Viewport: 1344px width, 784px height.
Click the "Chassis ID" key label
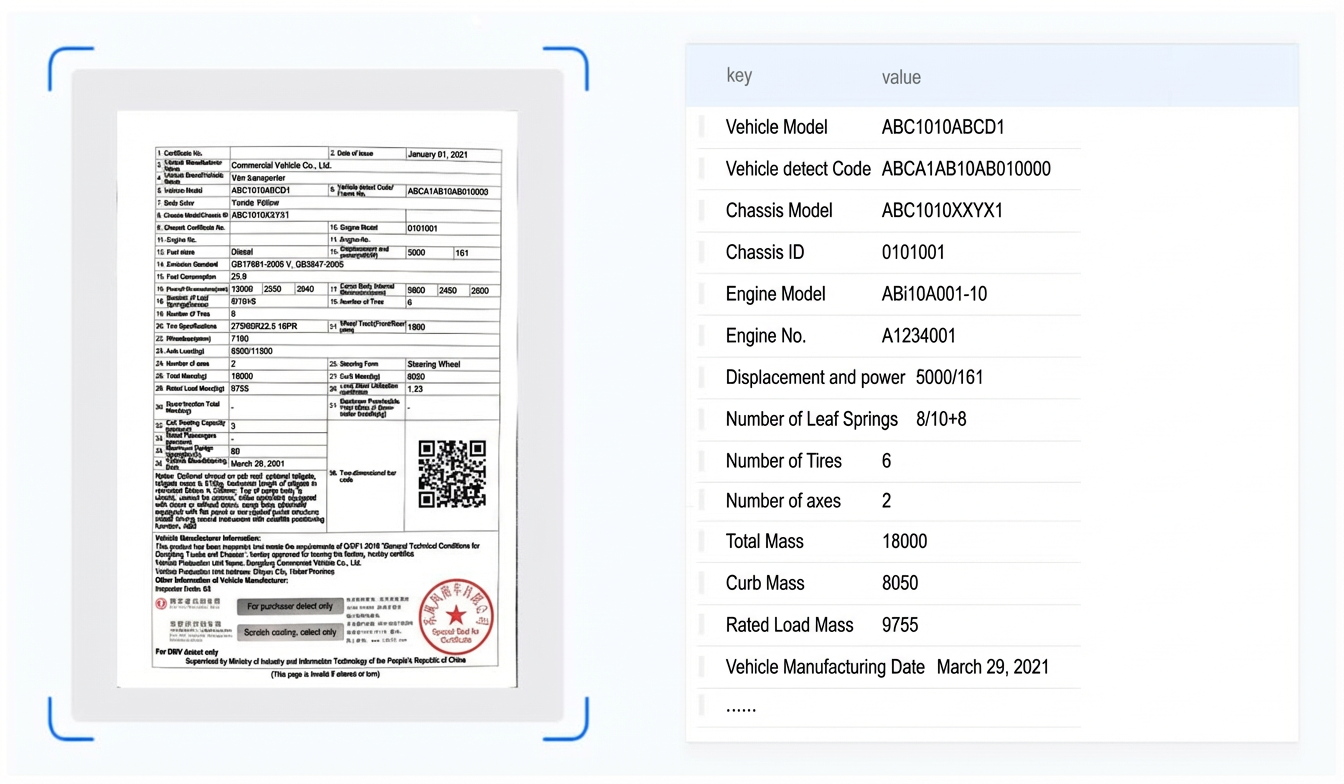tap(765, 252)
